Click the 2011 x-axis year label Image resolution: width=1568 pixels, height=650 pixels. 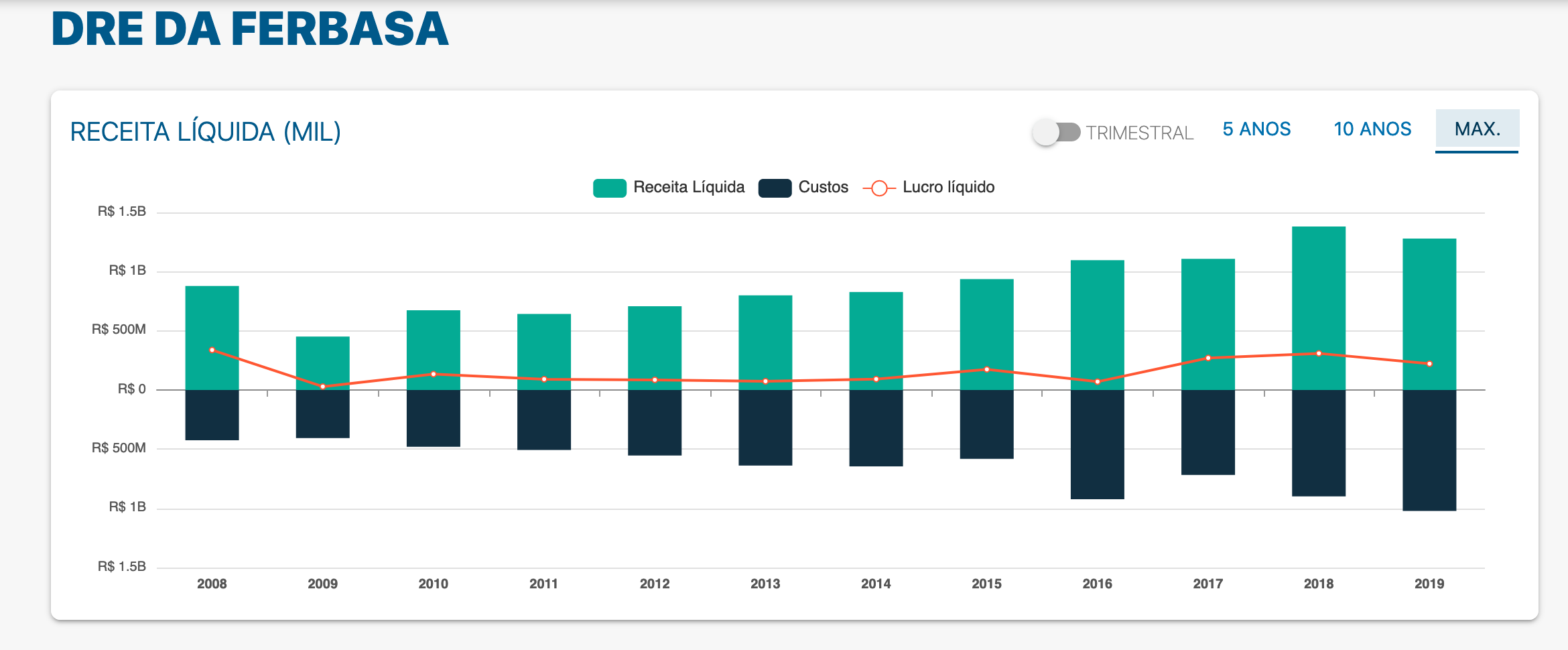543,584
